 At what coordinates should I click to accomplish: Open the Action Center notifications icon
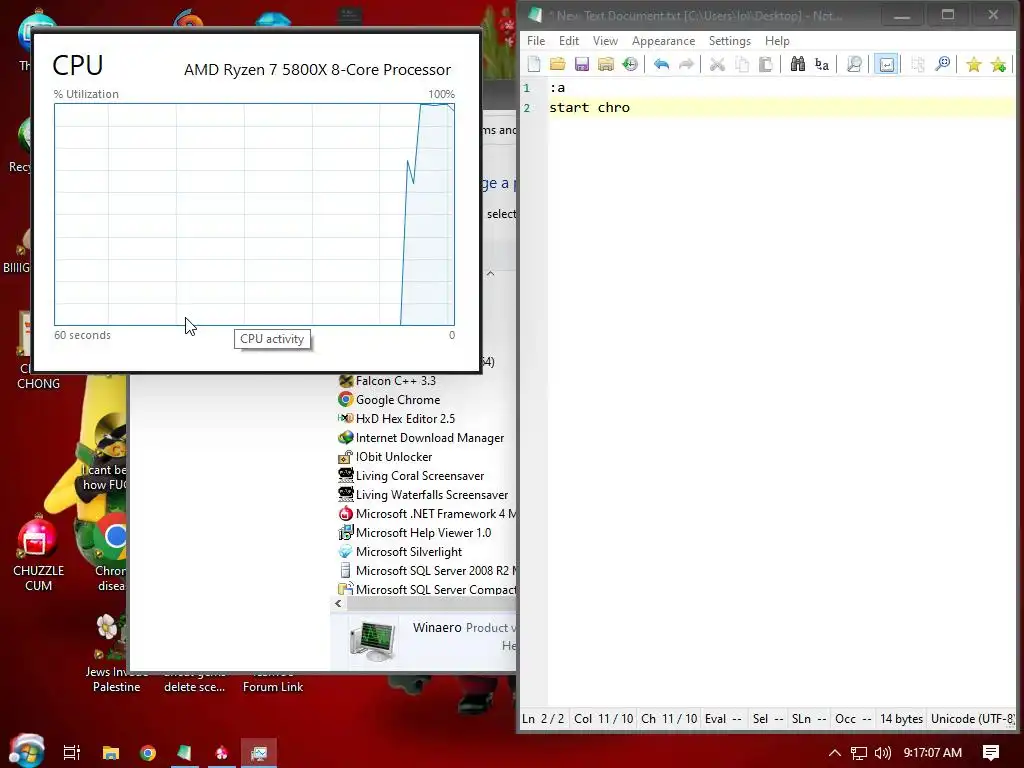pyautogui.click(x=991, y=753)
